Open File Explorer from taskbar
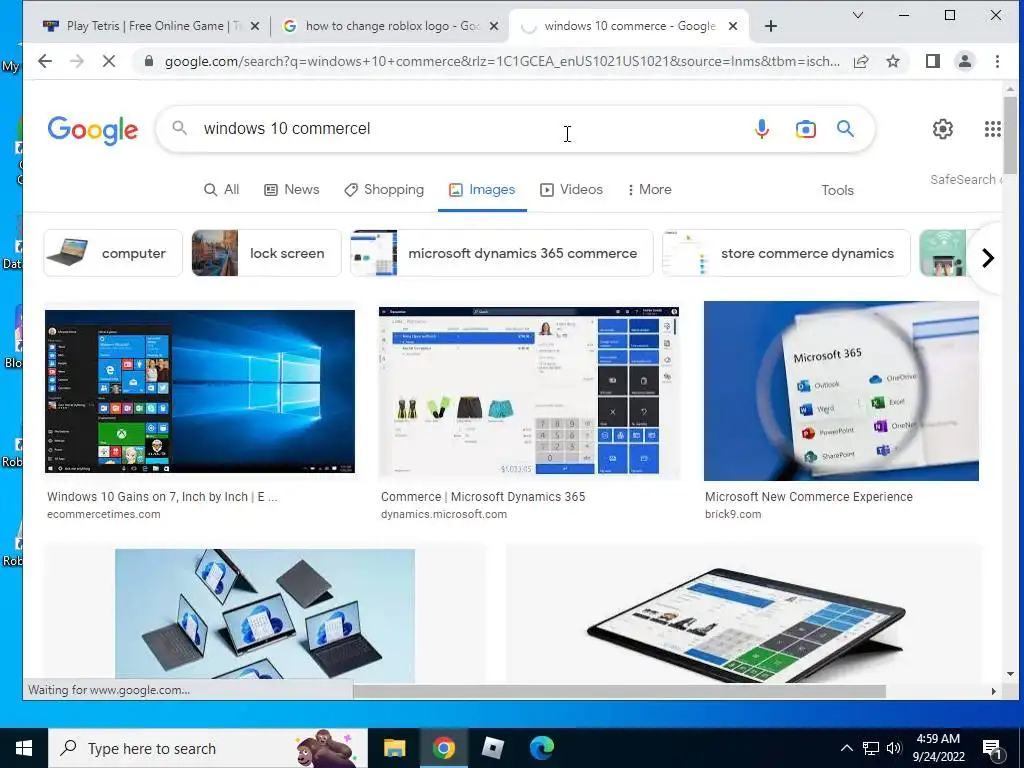This screenshot has width=1024, height=768. click(394, 748)
